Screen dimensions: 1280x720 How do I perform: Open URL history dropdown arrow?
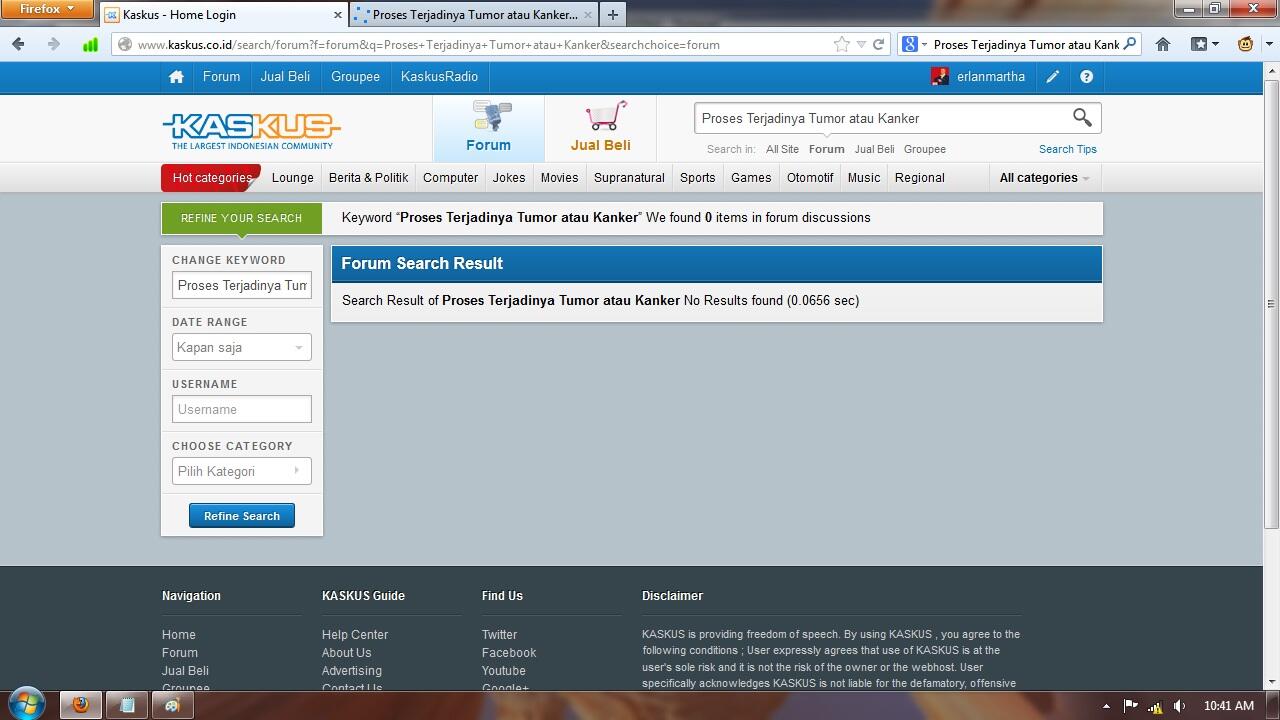(x=861, y=44)
